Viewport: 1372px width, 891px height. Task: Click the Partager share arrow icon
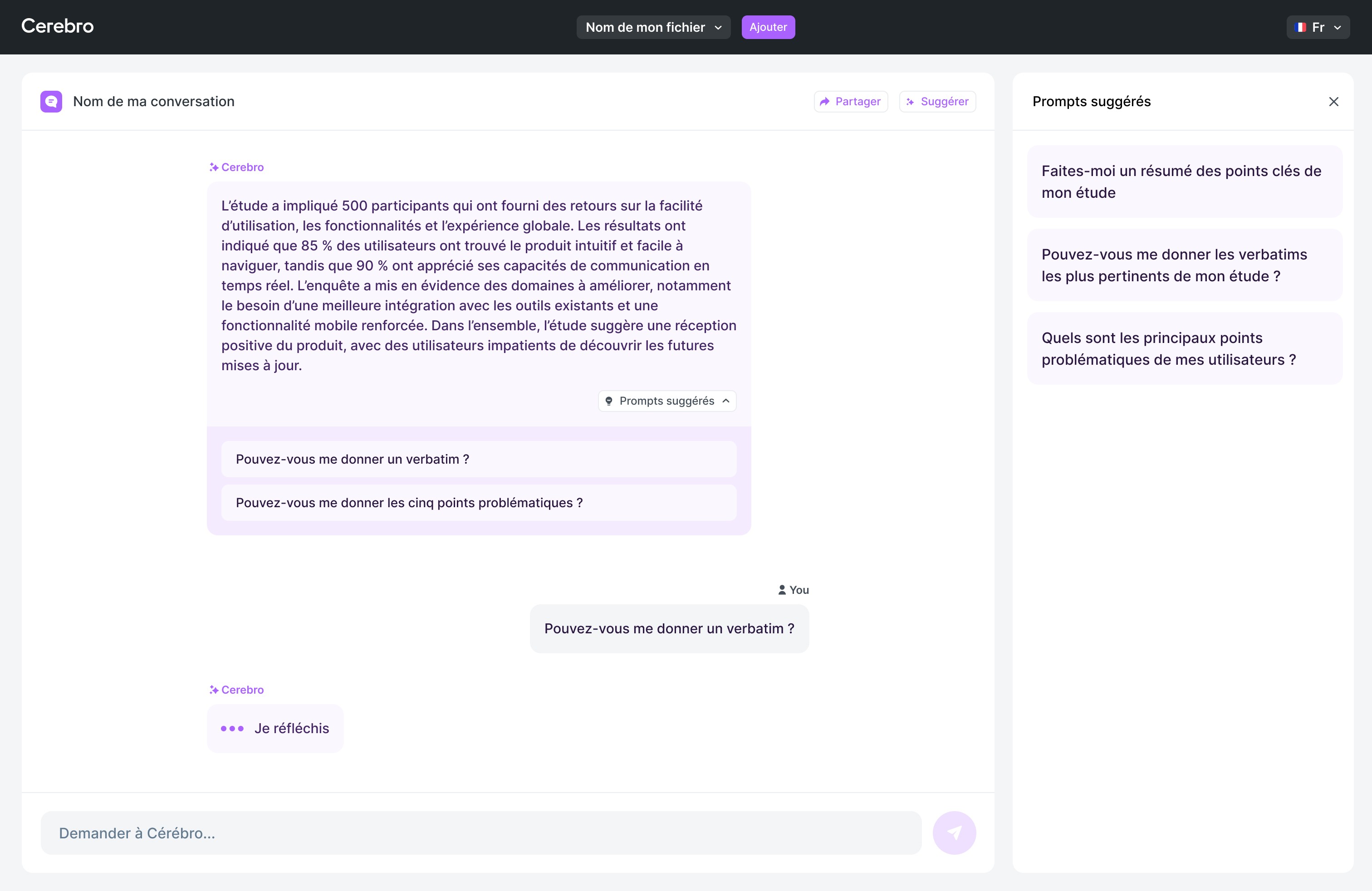825,102
